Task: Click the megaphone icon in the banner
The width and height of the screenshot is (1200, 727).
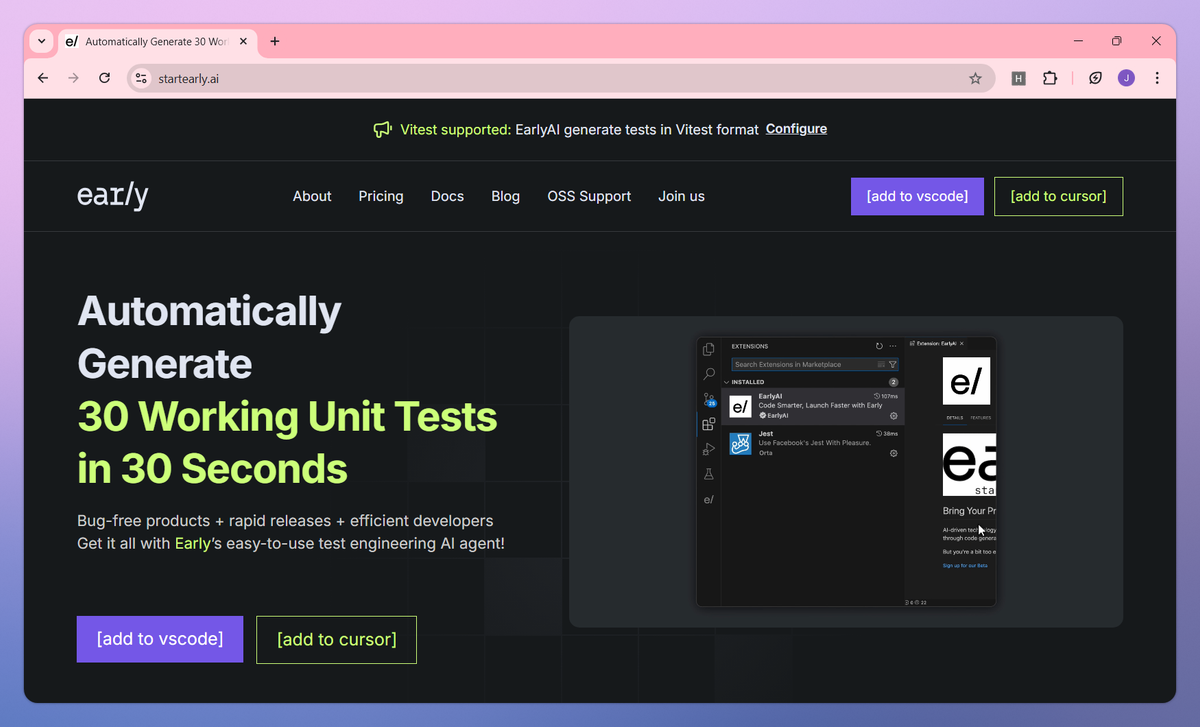Action: [x=382, y=130]
